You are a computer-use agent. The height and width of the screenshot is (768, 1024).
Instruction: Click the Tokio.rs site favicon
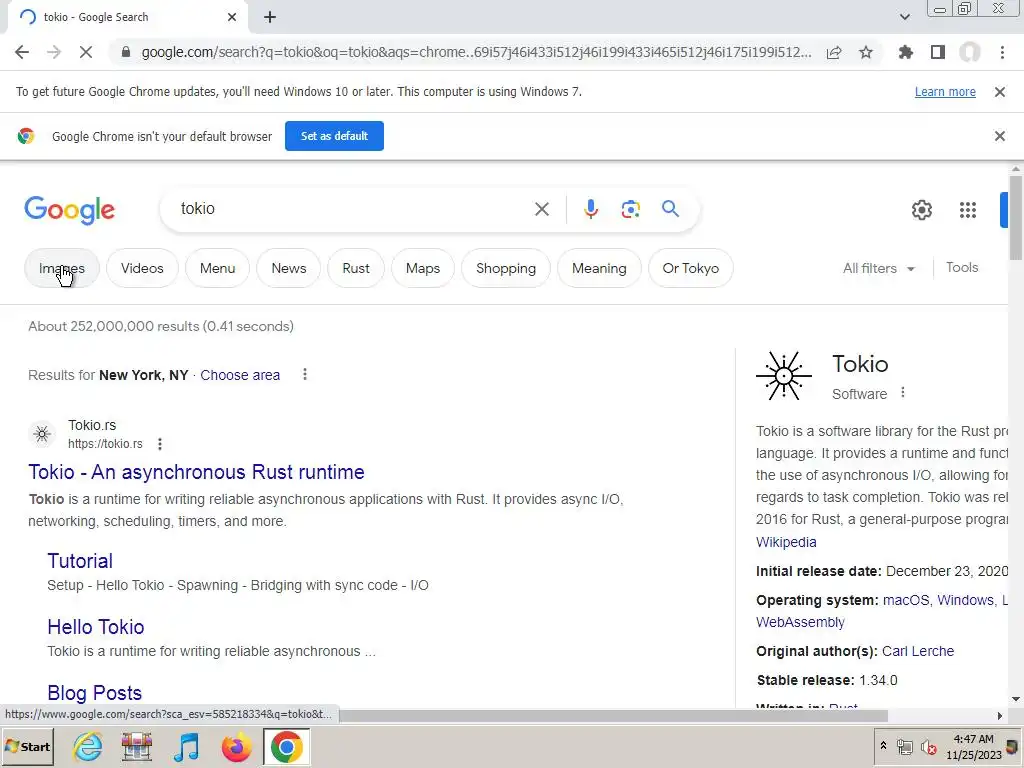(42, 434)
